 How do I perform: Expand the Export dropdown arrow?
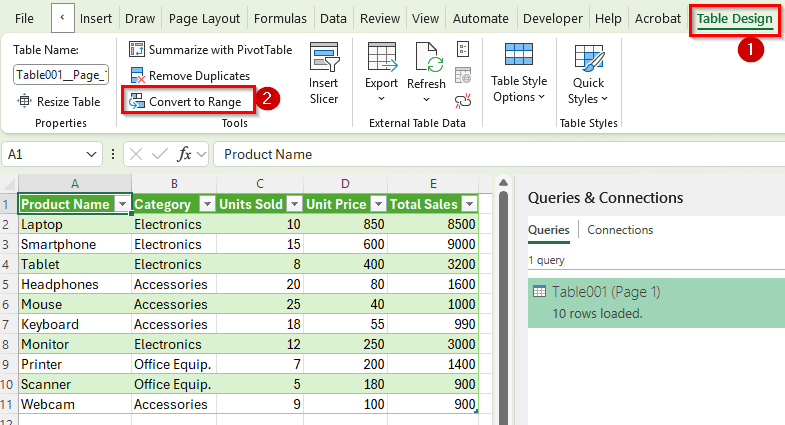coord(381,99)
